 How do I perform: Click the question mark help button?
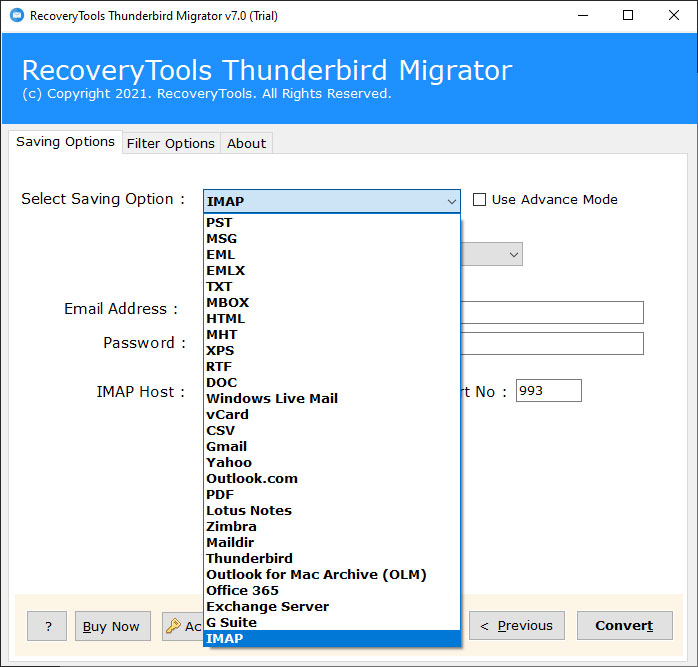tap(47, 626)
